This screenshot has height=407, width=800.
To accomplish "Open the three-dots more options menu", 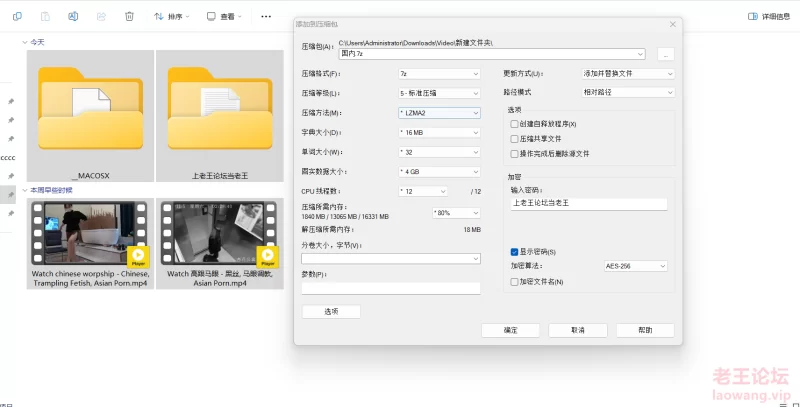I will (x=265, y=16).
